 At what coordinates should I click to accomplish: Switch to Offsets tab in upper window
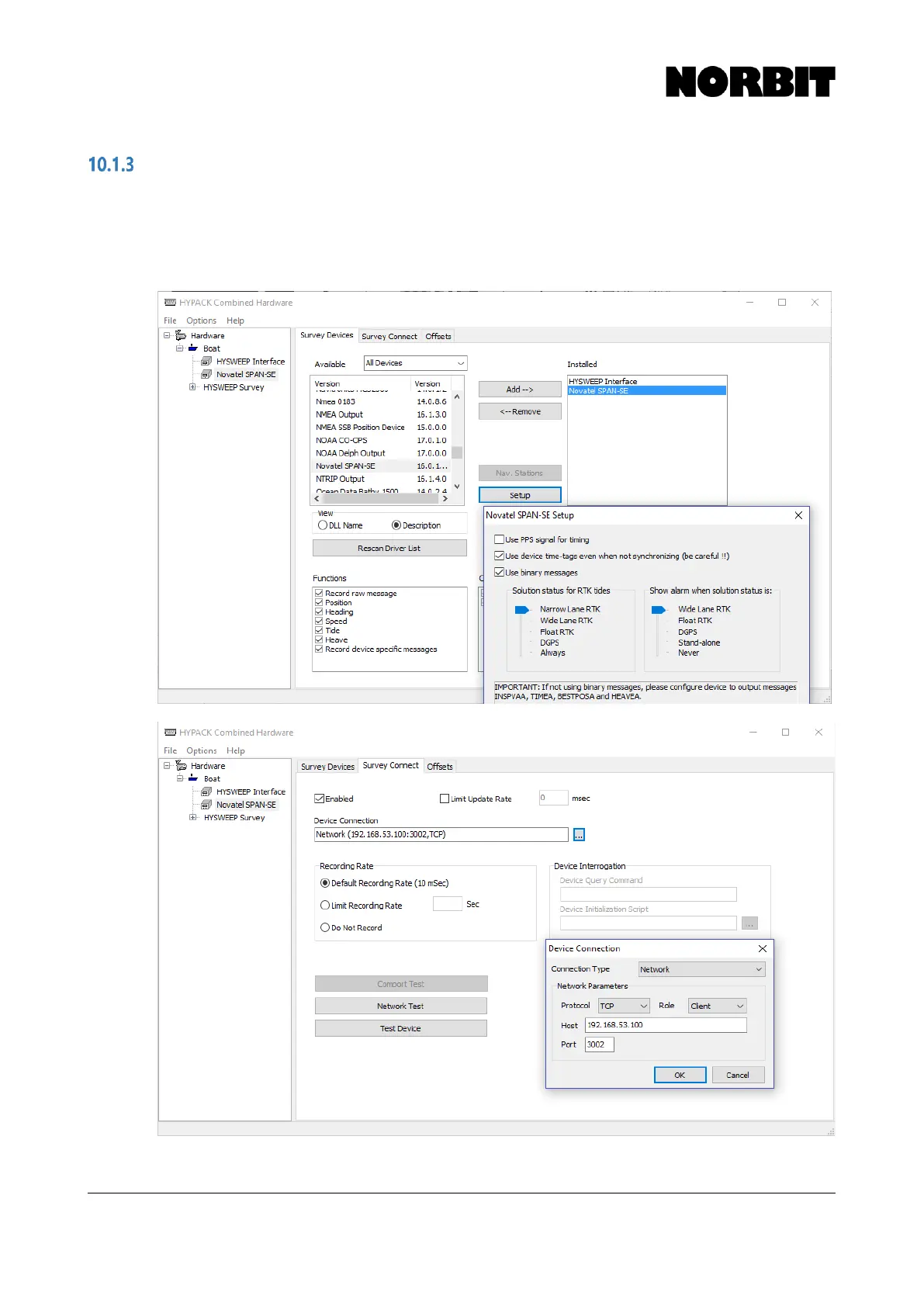point(438,337)
